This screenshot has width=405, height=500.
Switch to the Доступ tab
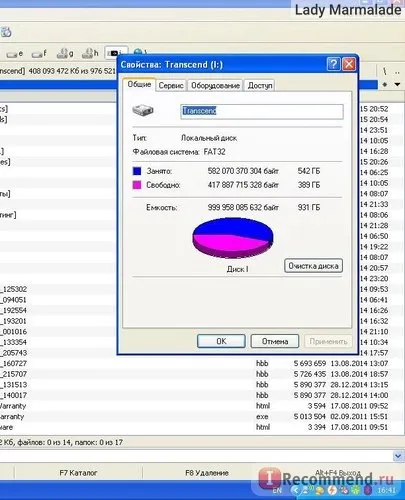260,85
